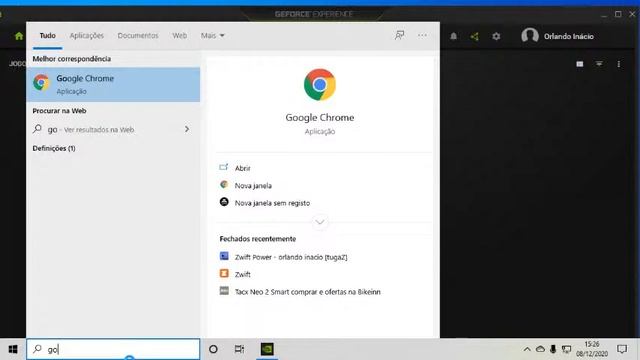This screenshot has width=640, height=360.
Task: Switch to the Web search tab
Action: tap(179, 36)
